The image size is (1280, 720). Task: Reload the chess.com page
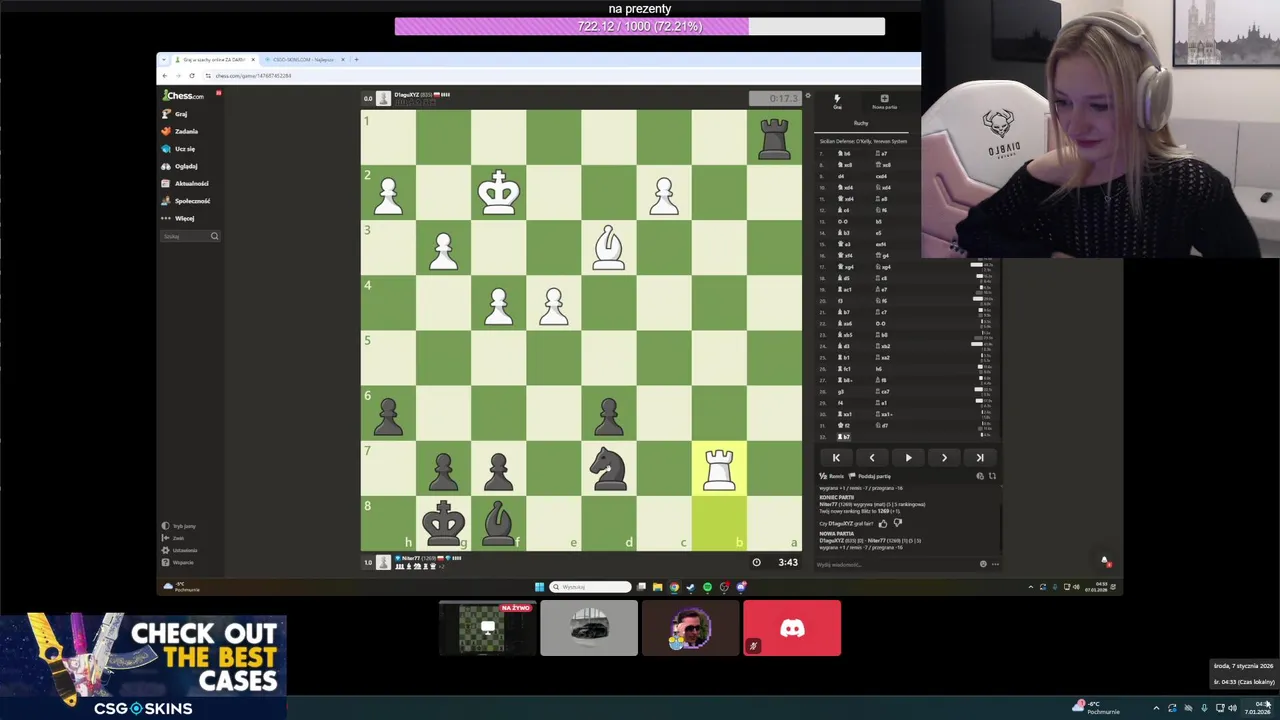click(x=193, y=76)
